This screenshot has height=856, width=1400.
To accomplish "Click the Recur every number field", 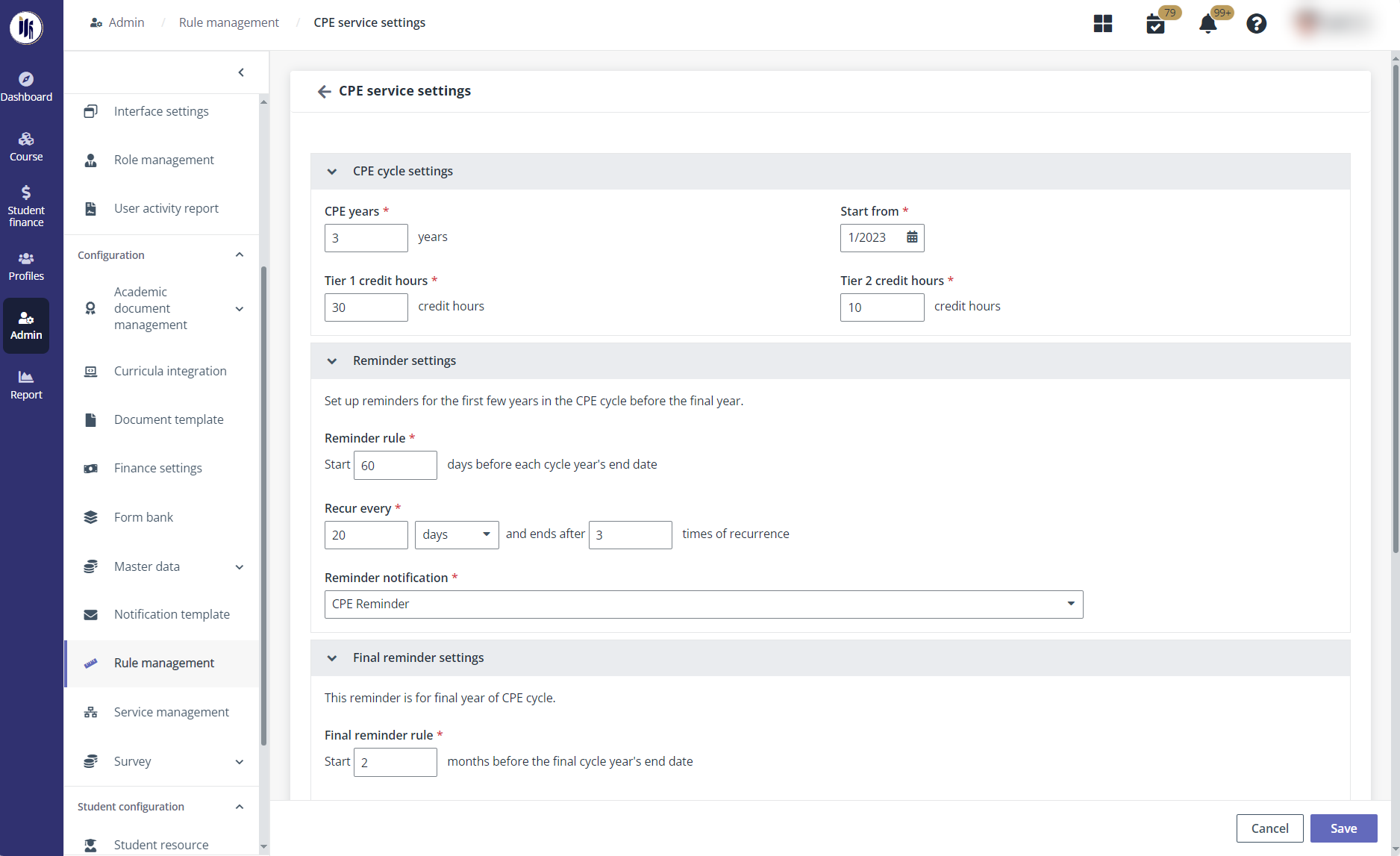I will click(x=366, y=535).
